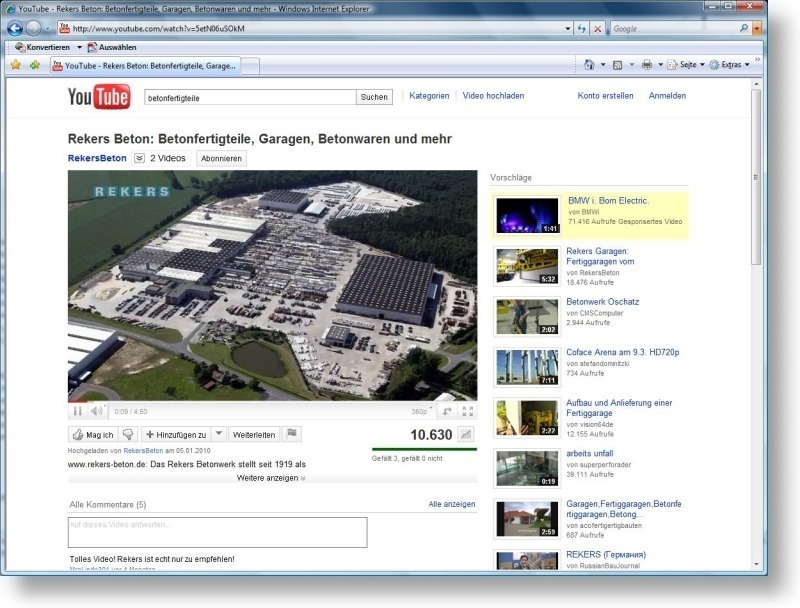Open the Favorites Center star icon
This screenshot has height=608, width=800.
[x=16, y=65]
